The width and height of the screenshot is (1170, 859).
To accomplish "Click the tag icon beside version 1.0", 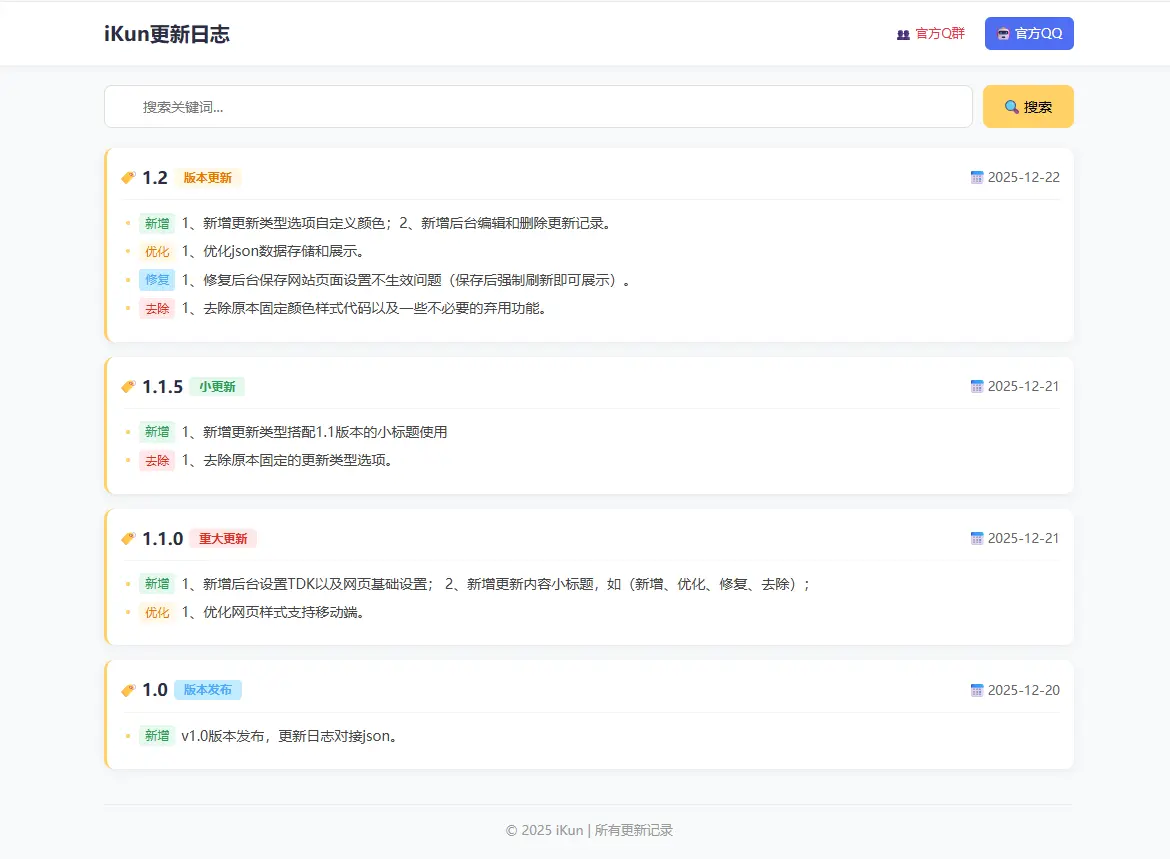I will [x=128, y=689].
